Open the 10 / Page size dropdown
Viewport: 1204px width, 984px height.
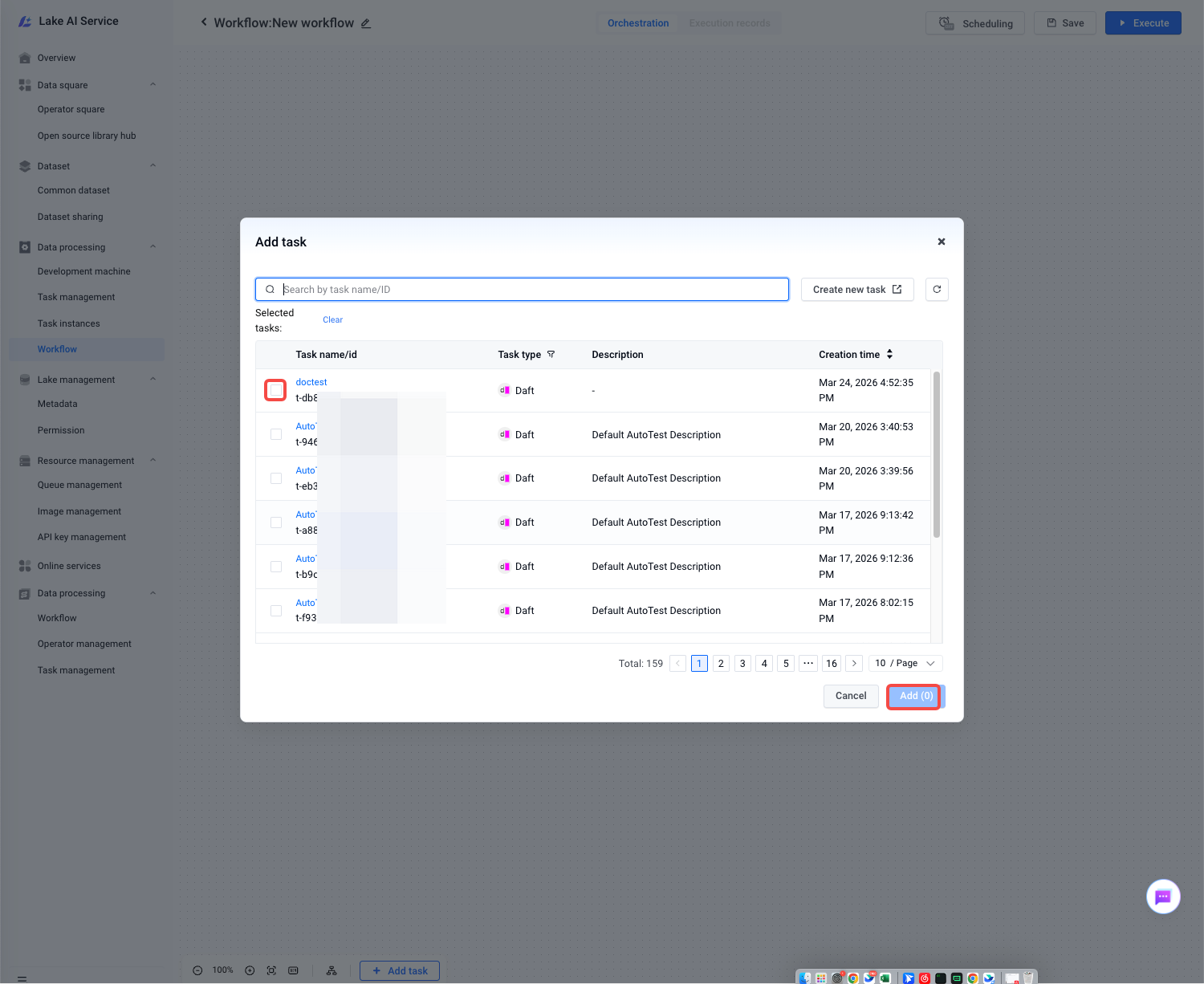click(x=905, y=664)
